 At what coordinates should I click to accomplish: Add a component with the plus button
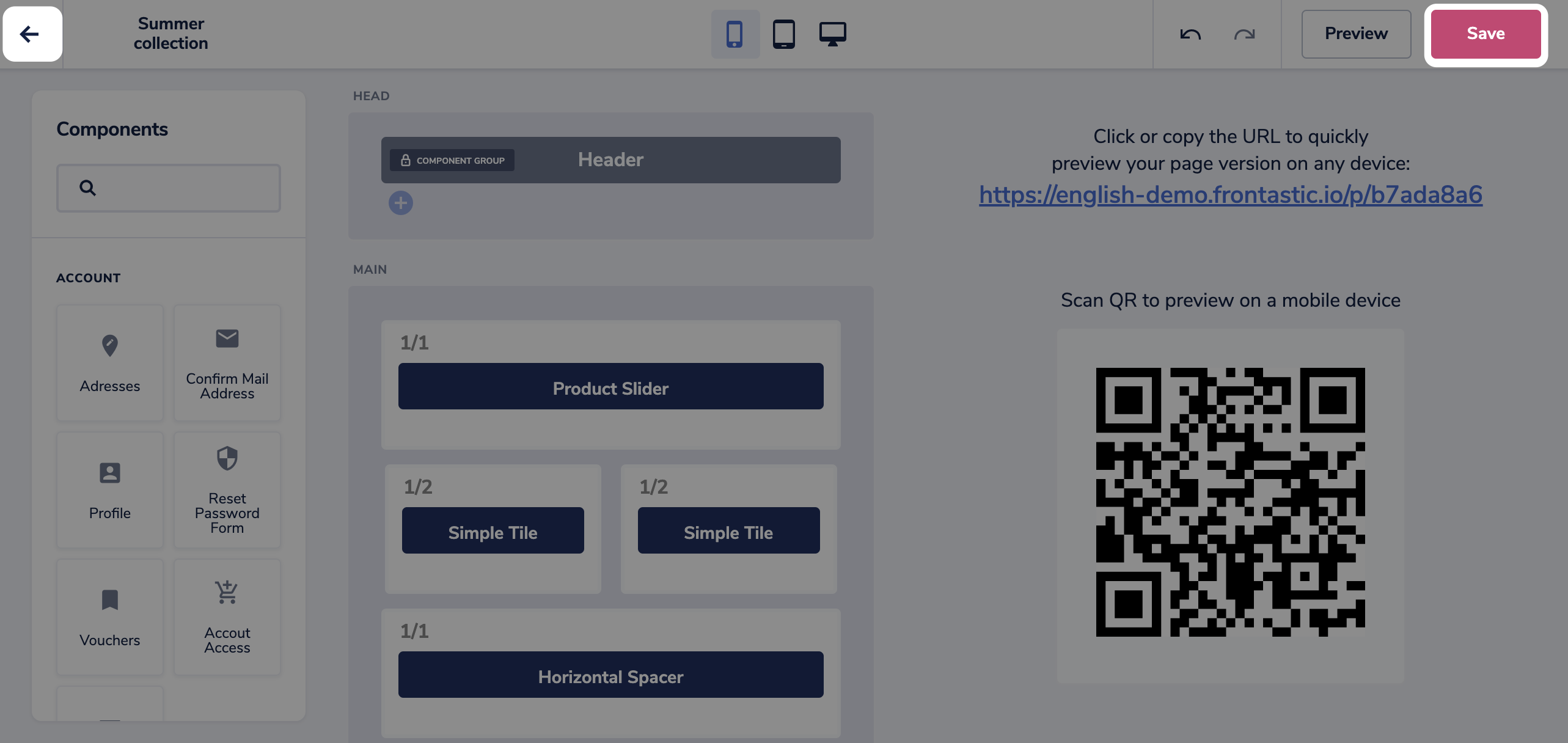coord(401,203)
